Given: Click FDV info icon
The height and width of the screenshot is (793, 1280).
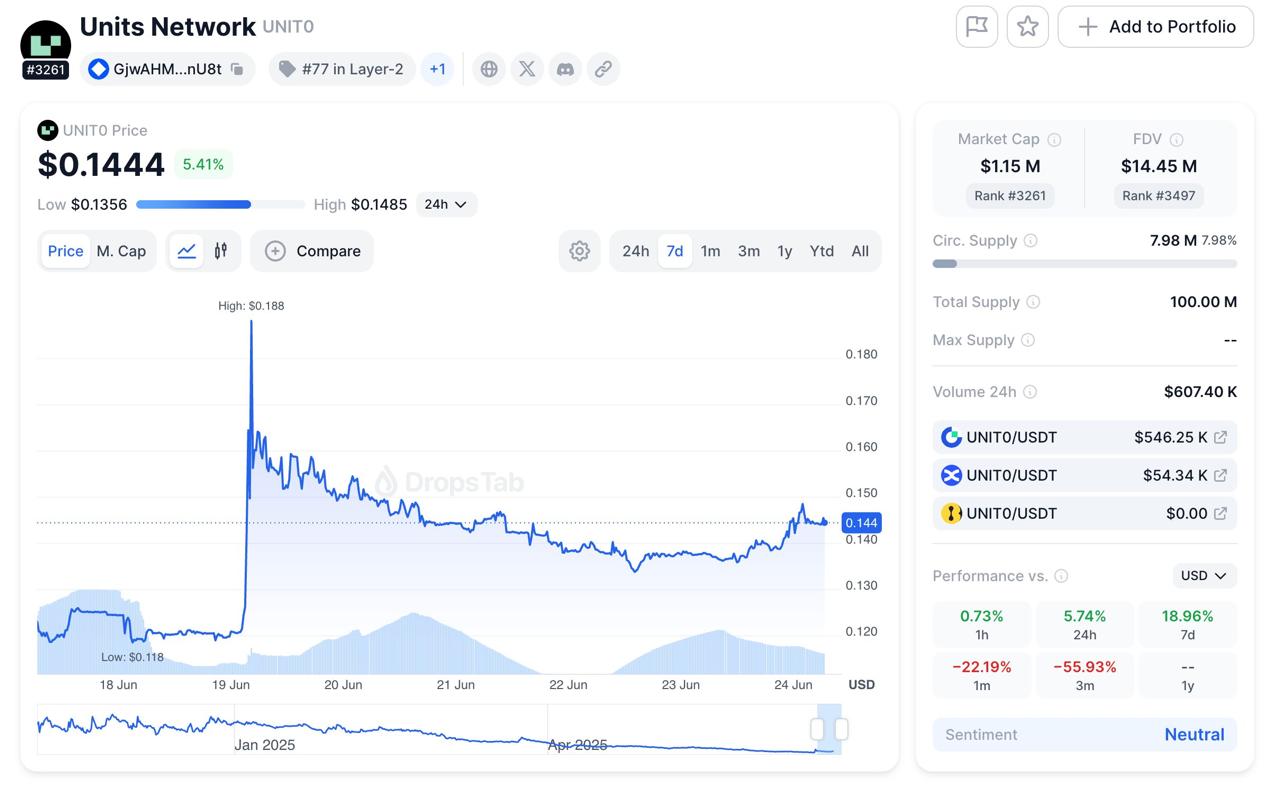Looking at the screenshot, I should click(x=1177, y=140).
